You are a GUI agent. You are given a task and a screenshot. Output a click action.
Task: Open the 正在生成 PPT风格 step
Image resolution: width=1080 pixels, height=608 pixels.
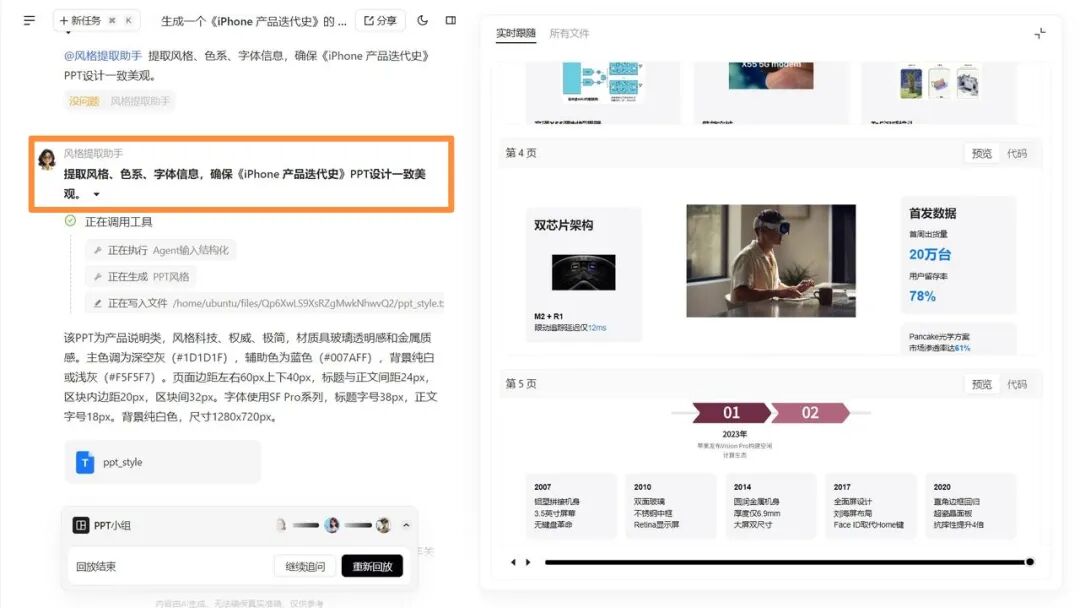(x=141, y=277)
